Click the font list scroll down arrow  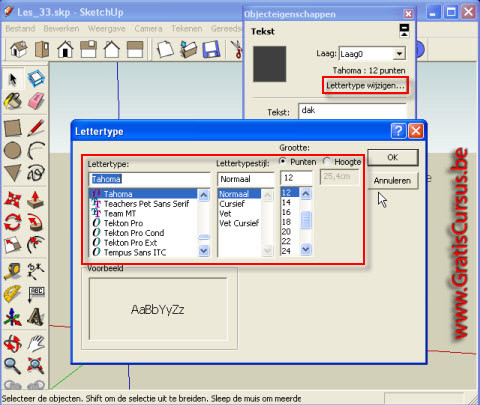[204, 250]
